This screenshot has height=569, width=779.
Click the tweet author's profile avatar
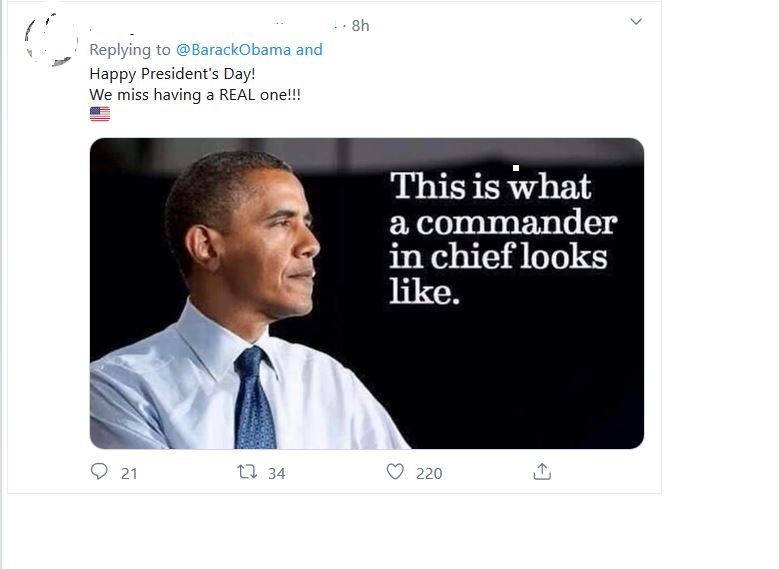(51, 40)
